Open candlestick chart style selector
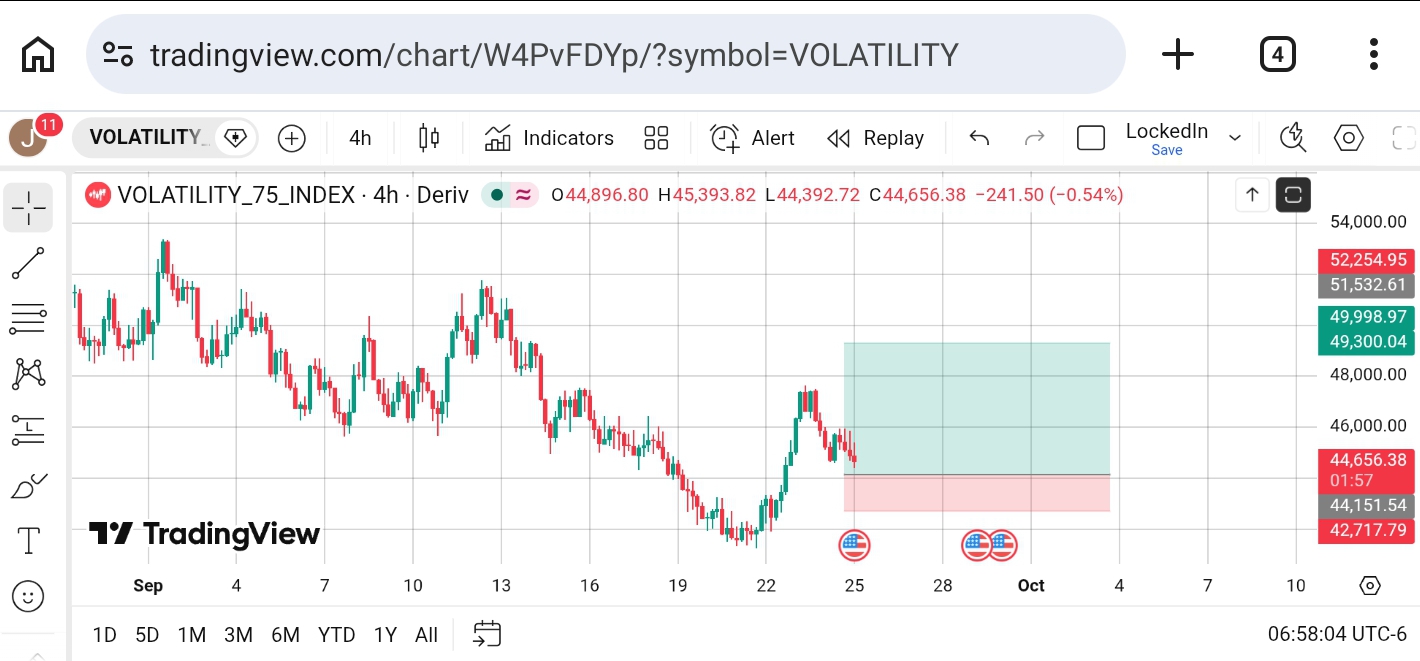This screenshot has height=661, width=1420. point(429,138)
